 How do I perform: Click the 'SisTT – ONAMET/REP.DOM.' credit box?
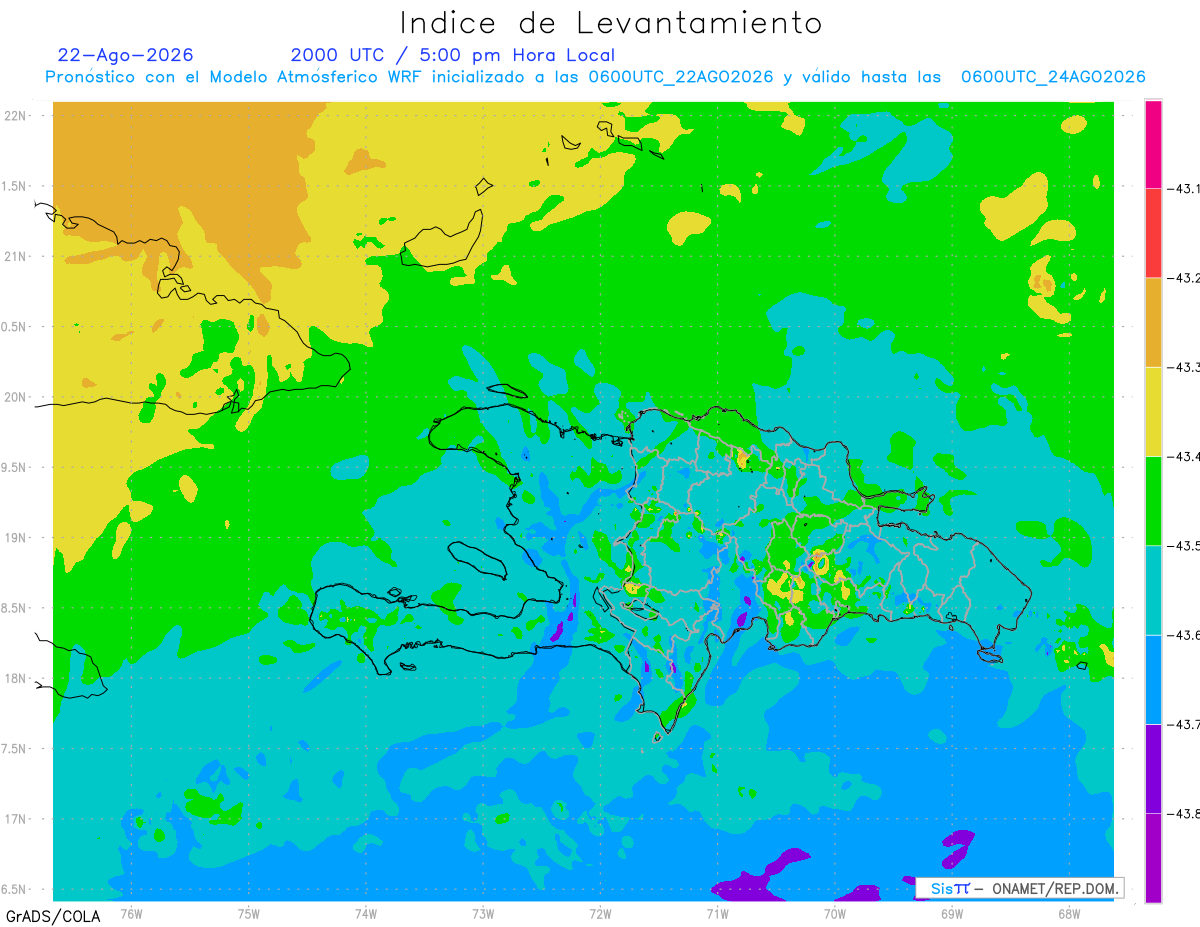coord(1020,888)
